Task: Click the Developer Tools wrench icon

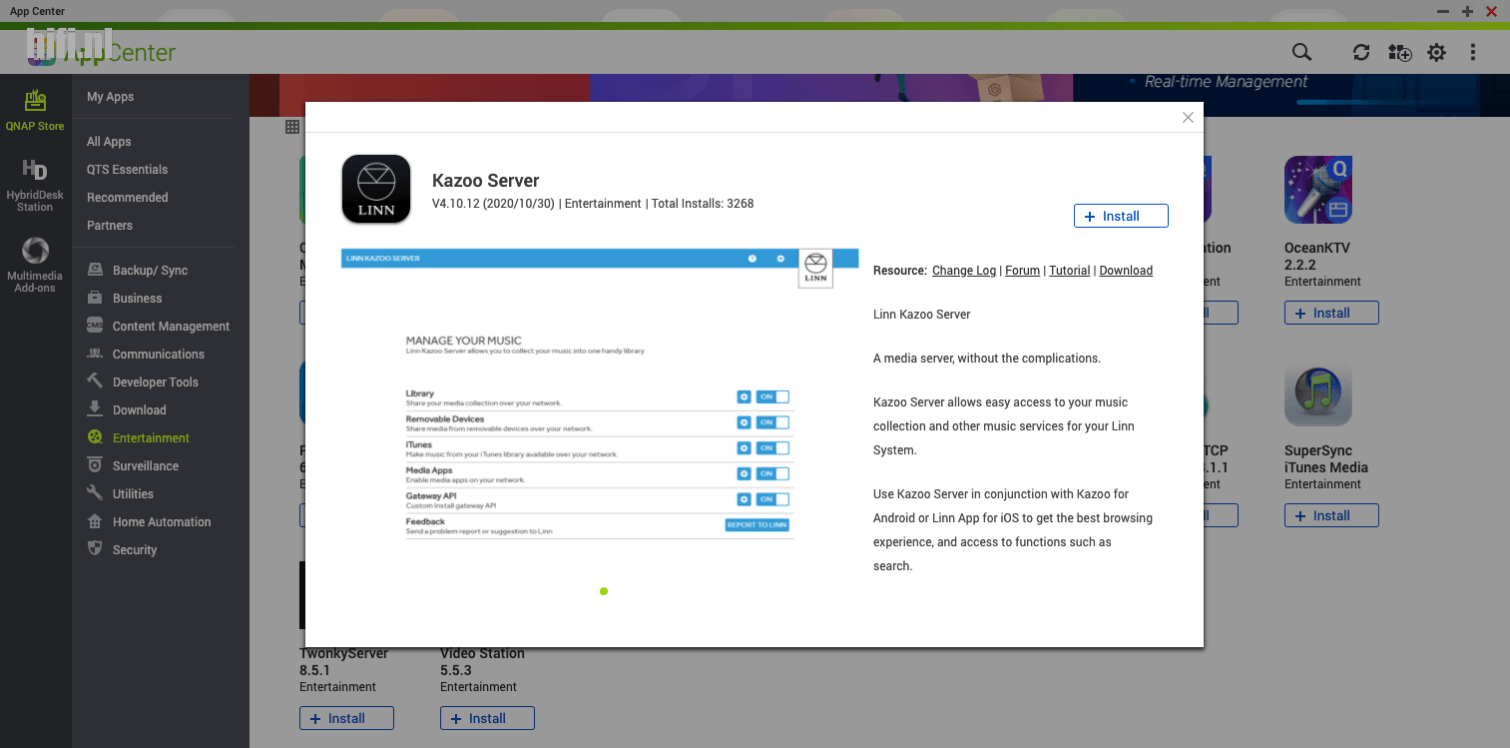Action: [x=95, y=381]
